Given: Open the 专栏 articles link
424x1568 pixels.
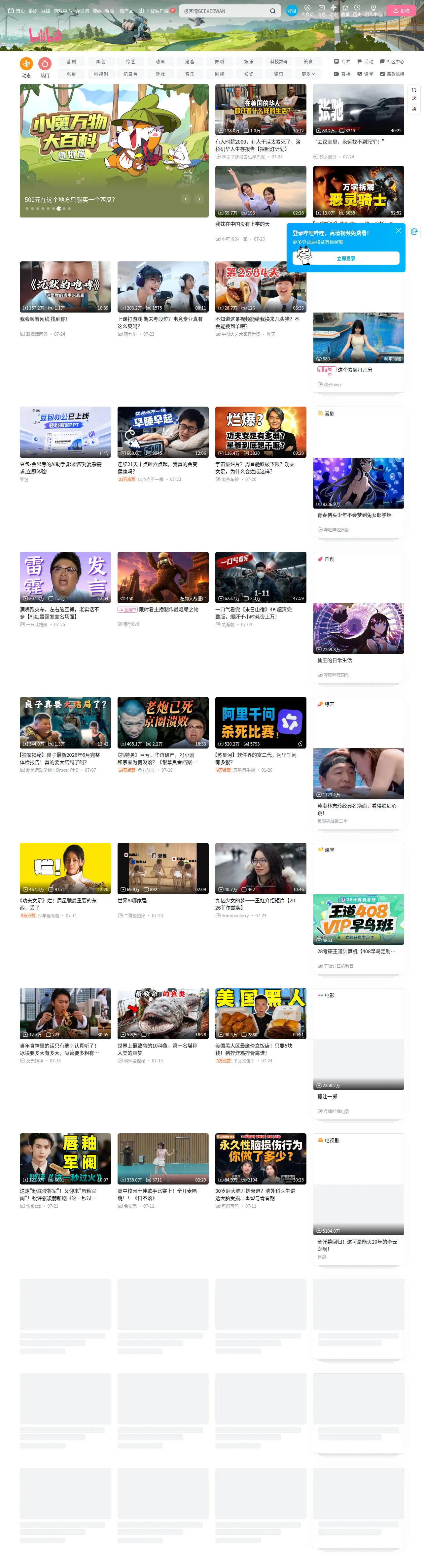Looking at the screenshot, I should coord(342,61).
